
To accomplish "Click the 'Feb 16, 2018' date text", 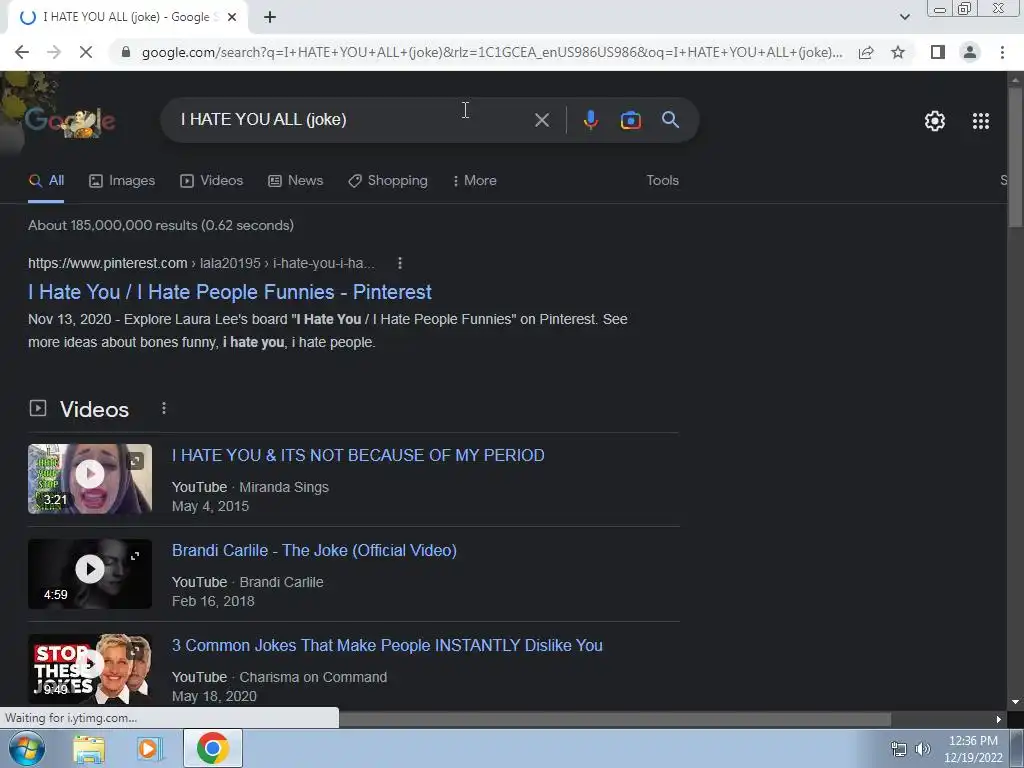I will tap(213, 601).
